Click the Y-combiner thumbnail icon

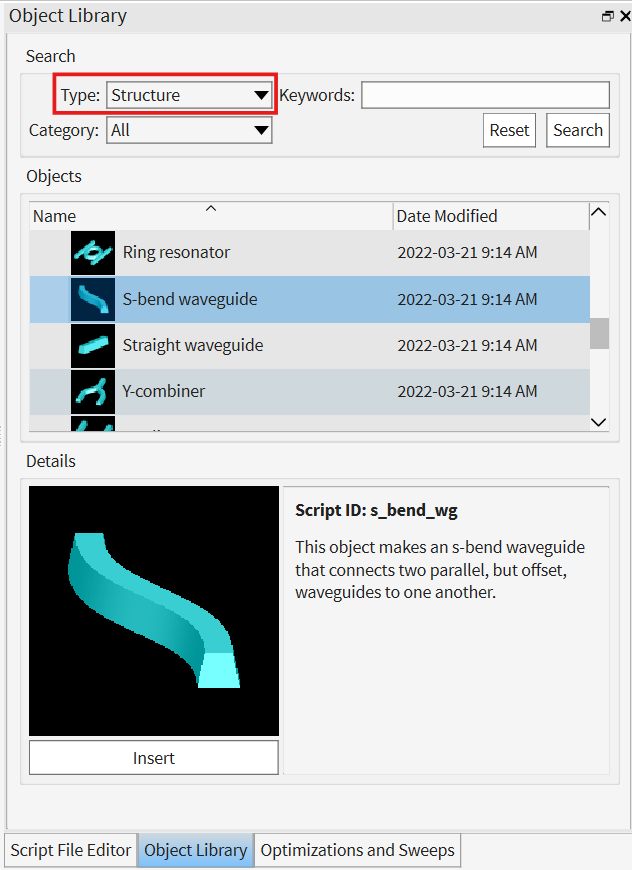tap(93, 392)
